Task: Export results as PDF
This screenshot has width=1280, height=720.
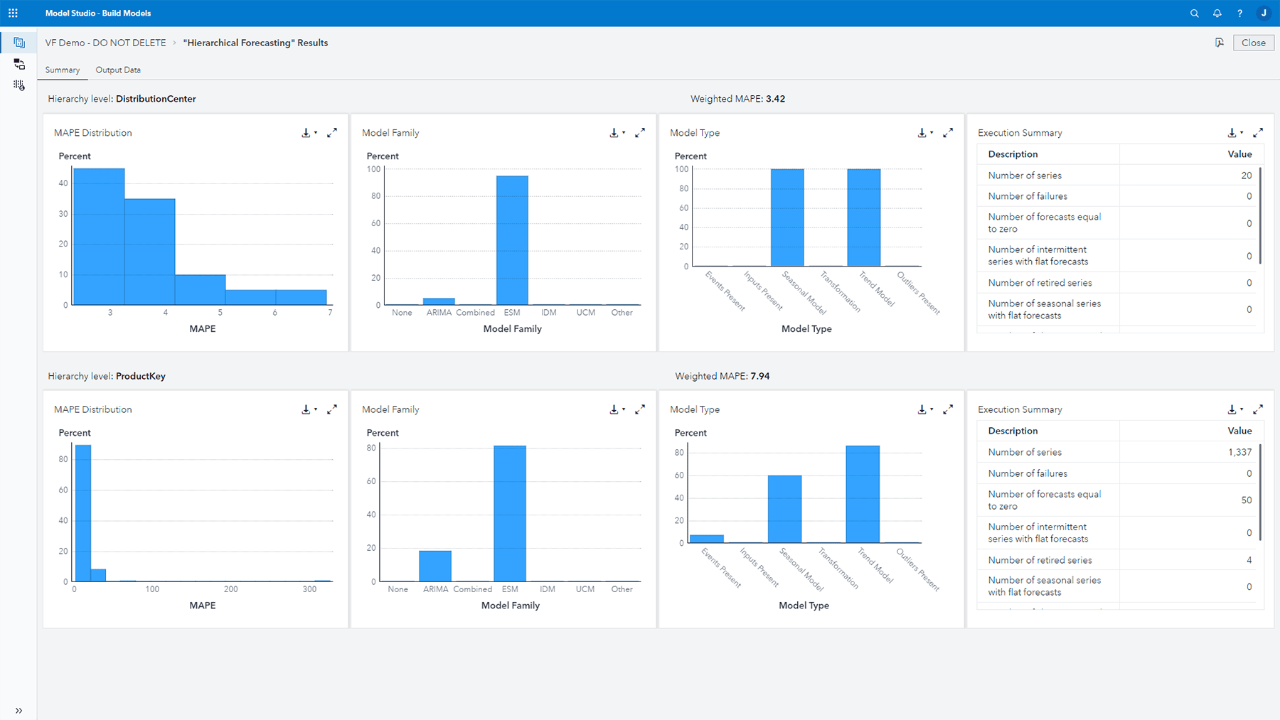Action: pos(1218,42)
